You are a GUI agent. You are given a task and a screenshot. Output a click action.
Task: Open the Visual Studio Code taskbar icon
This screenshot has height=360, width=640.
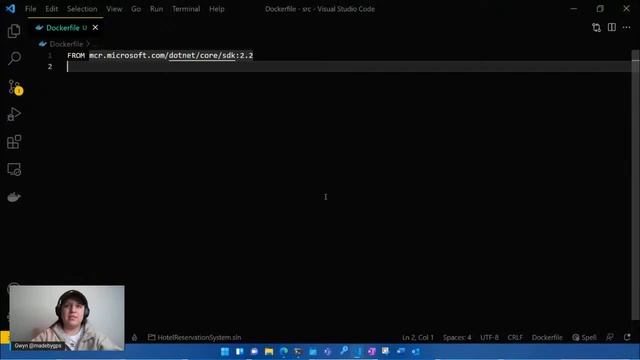(358, 351)
